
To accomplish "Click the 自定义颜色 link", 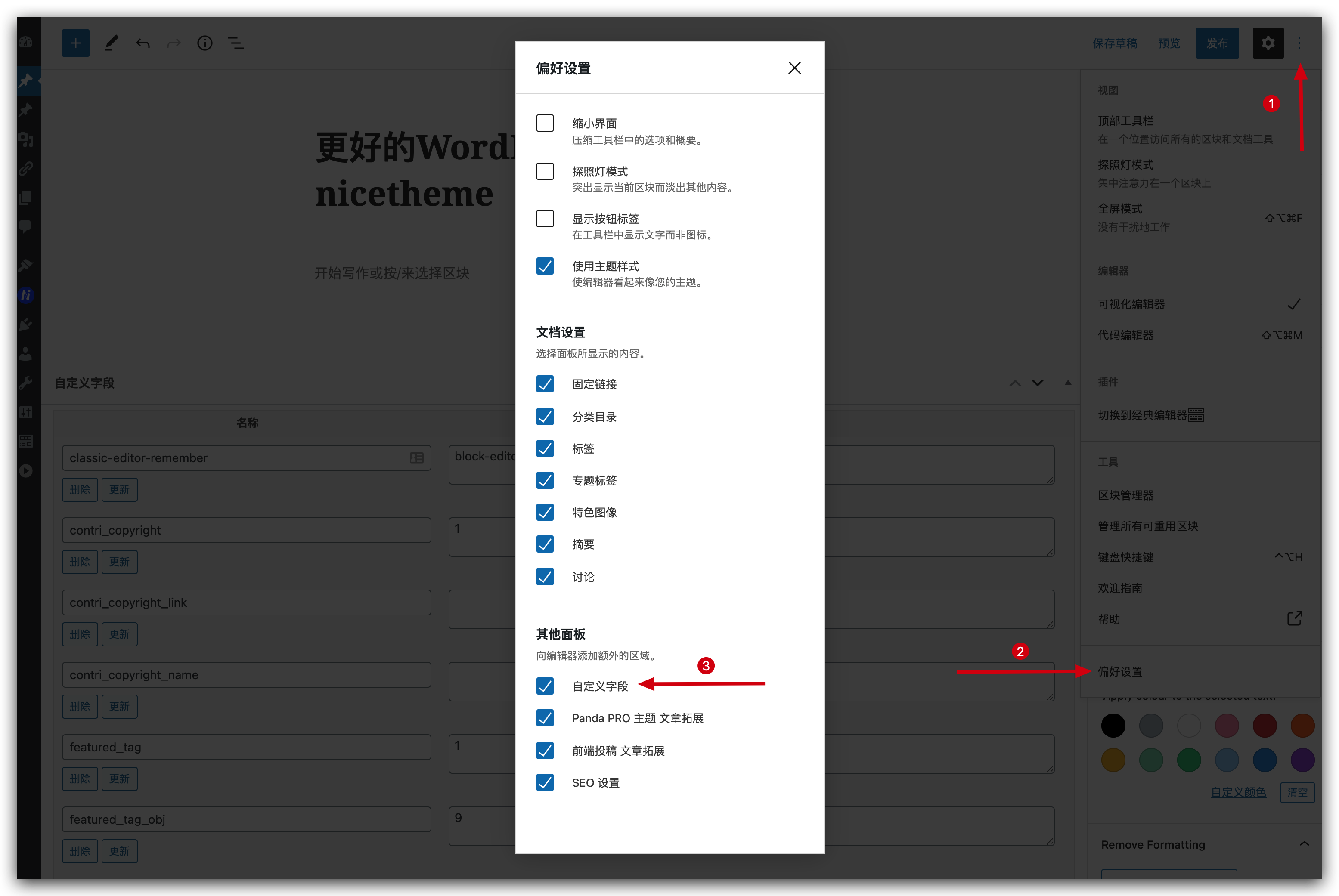I will pos(1238,793).
